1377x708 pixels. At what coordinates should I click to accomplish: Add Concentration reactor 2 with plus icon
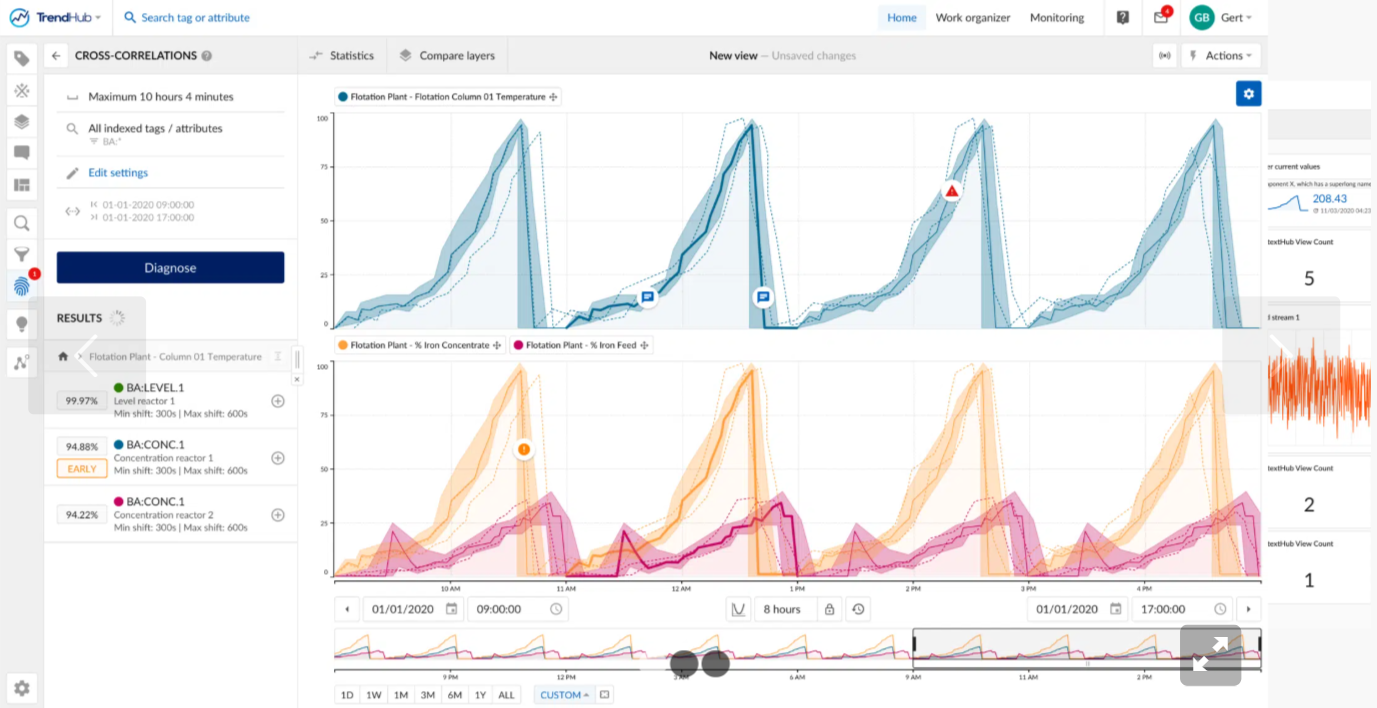pyautogui.click(x=278, y=515)
